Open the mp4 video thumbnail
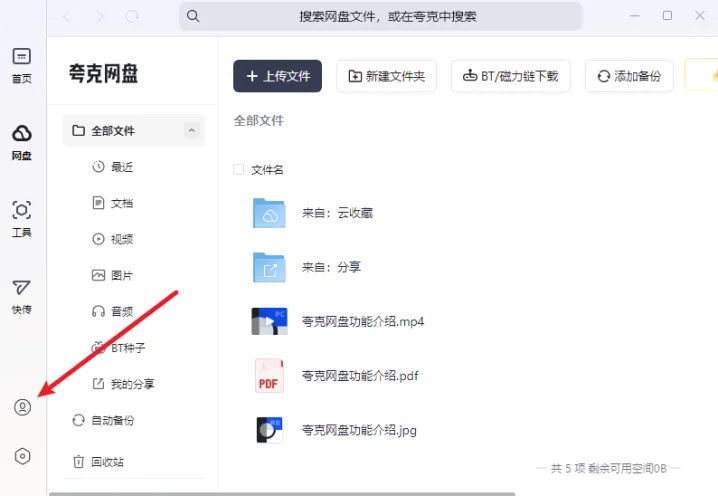 click(269, 321)
